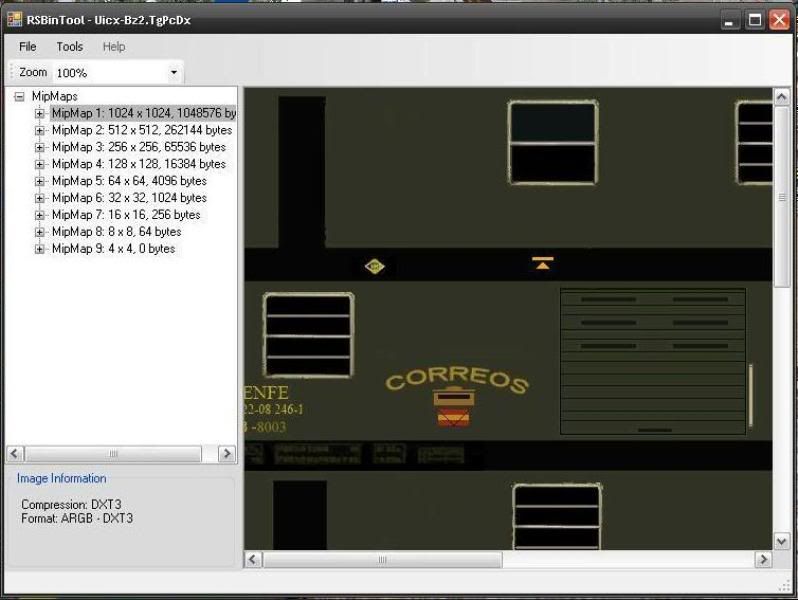Click tree panel scroll left arrow
798x600 pixels.
[15, 453]
